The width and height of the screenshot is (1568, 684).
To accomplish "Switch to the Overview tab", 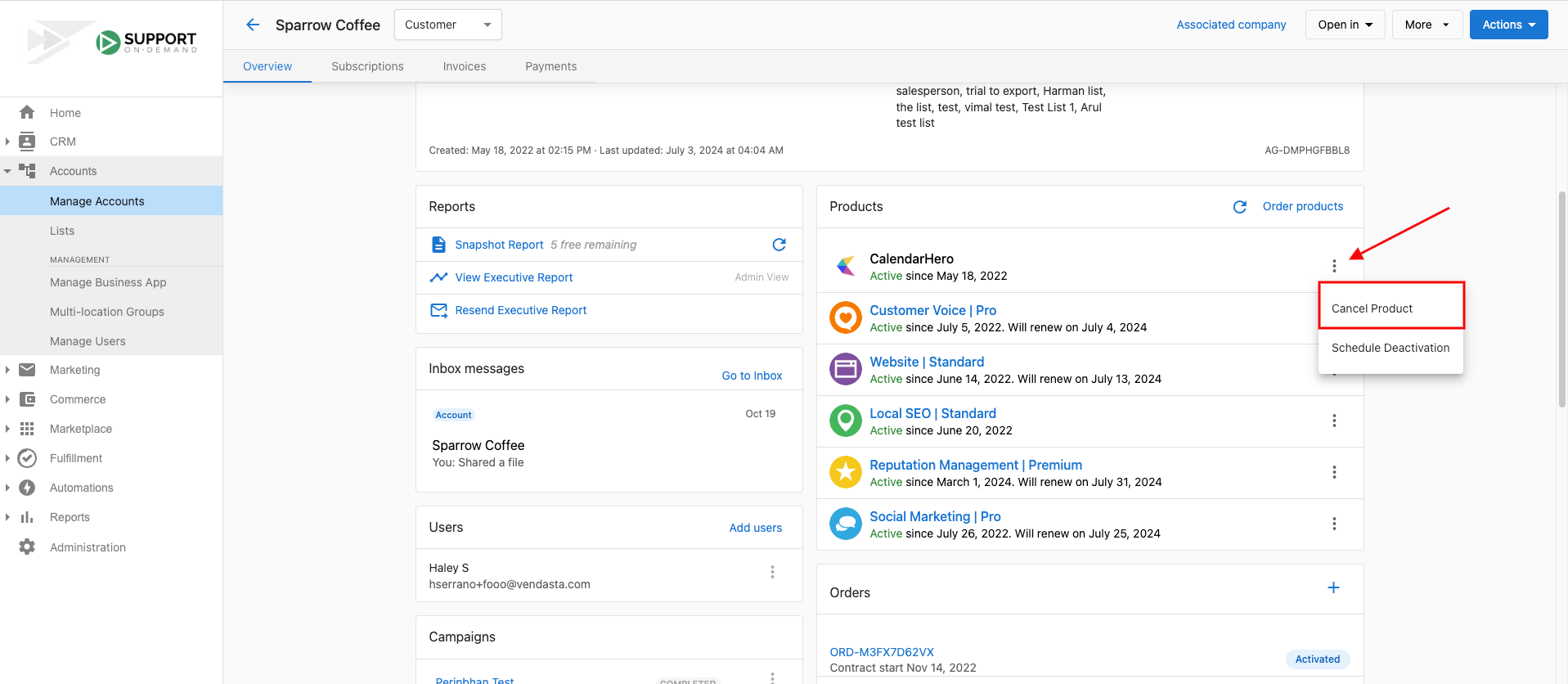I will [x=267, y=66].
